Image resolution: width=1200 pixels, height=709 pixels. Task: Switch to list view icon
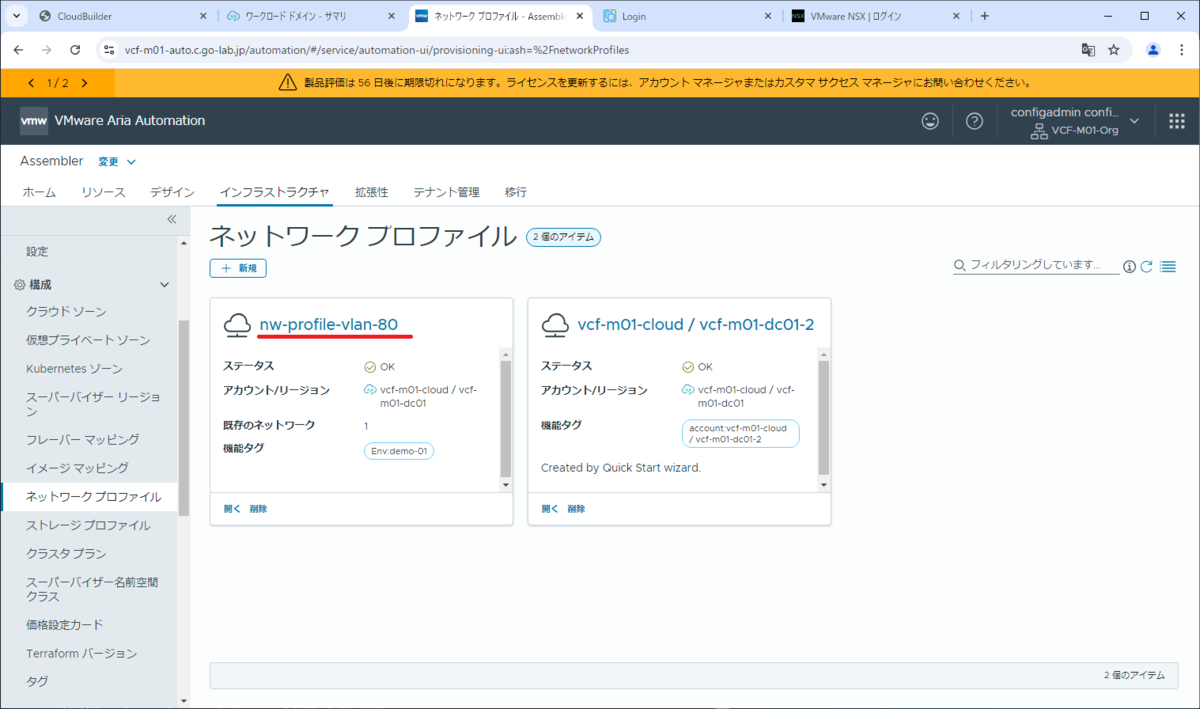(x=1167, y=266)
